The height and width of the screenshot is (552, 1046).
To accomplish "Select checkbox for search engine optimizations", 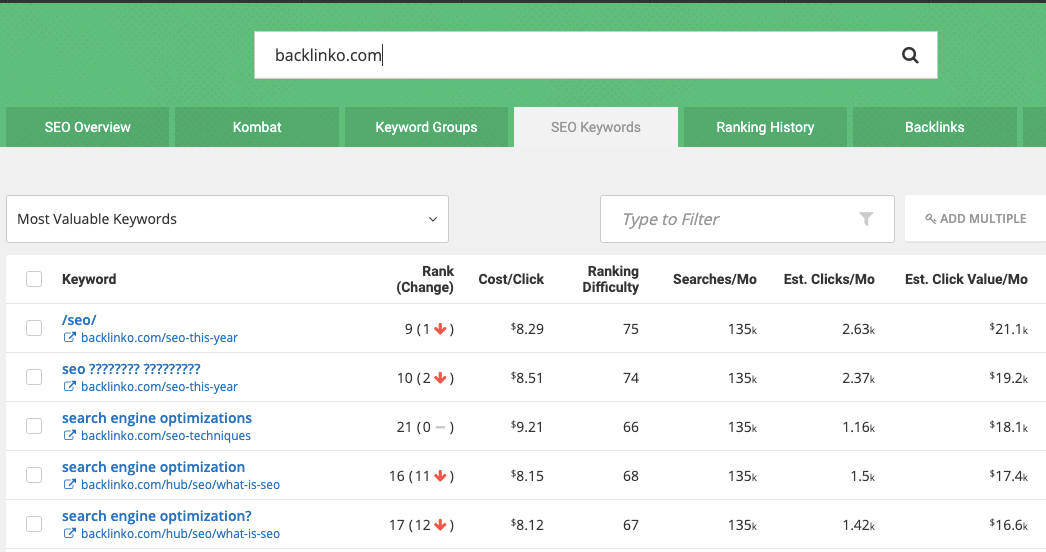I will pyautogui.click(x=34, y=426).
